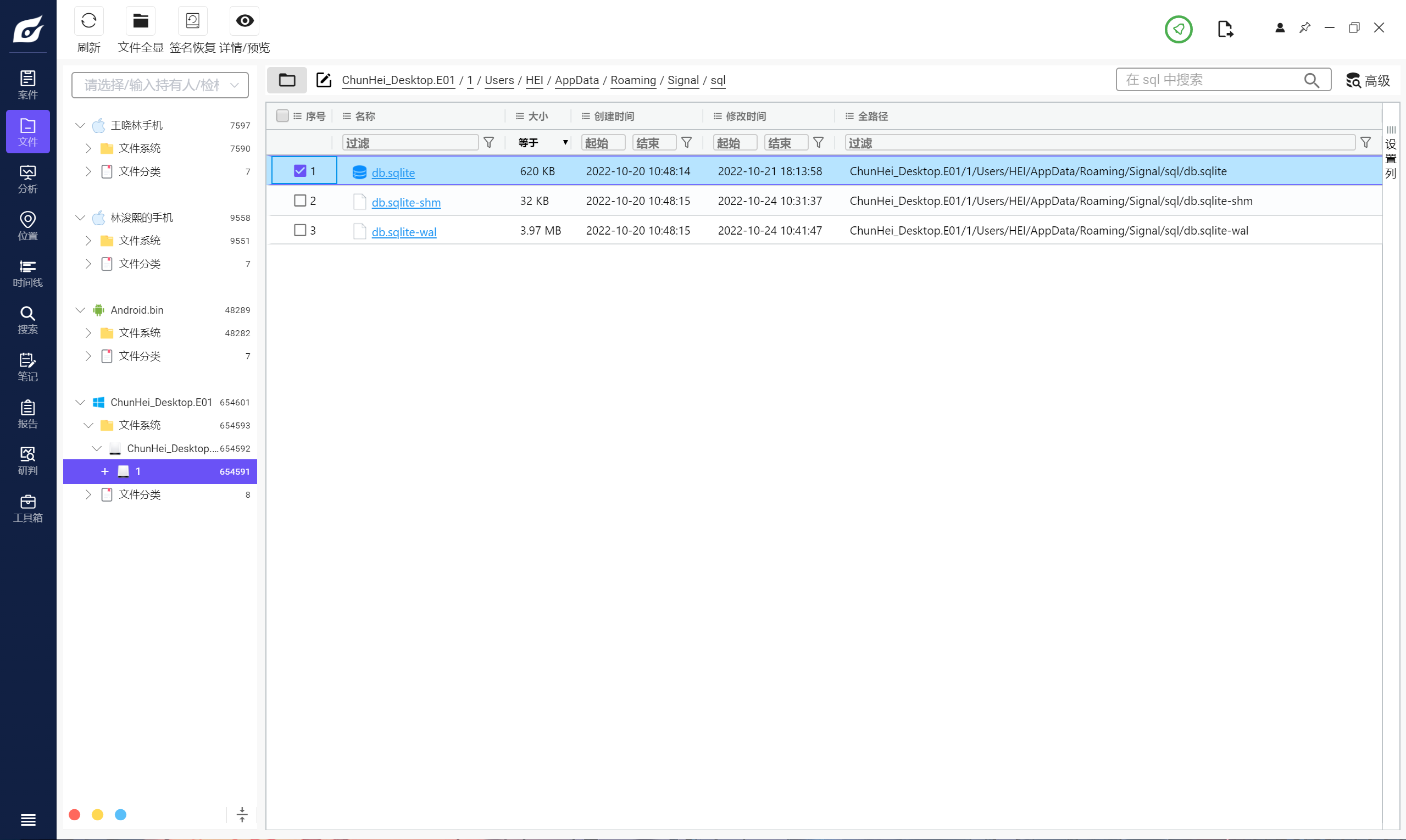Uncheck the db.sqlite row checkbox
Image resolution: width=1406 pixels, height=840 pixels.
click(x=300, y=170)
